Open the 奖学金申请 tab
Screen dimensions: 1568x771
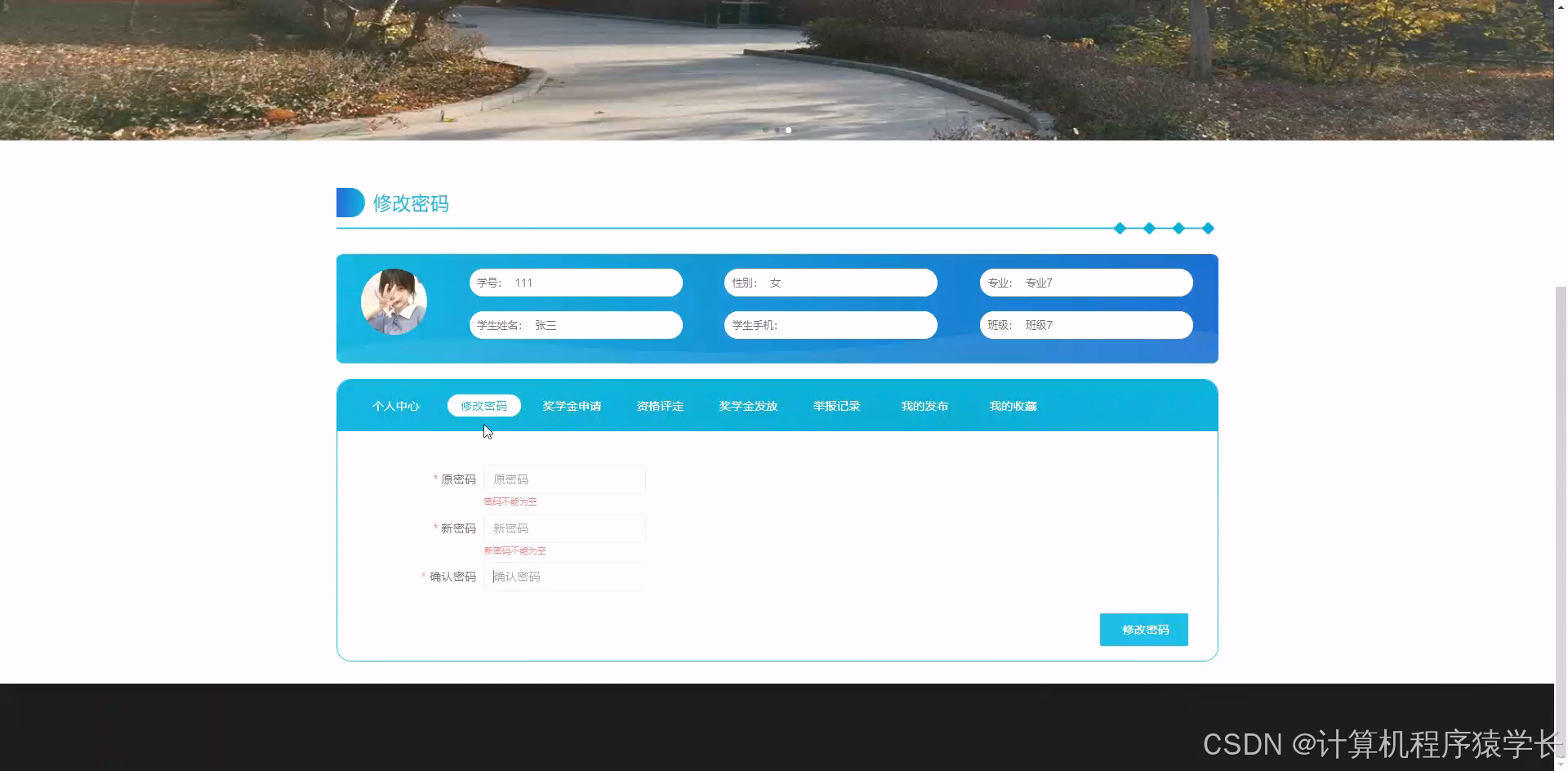click(x=572, y=405)
